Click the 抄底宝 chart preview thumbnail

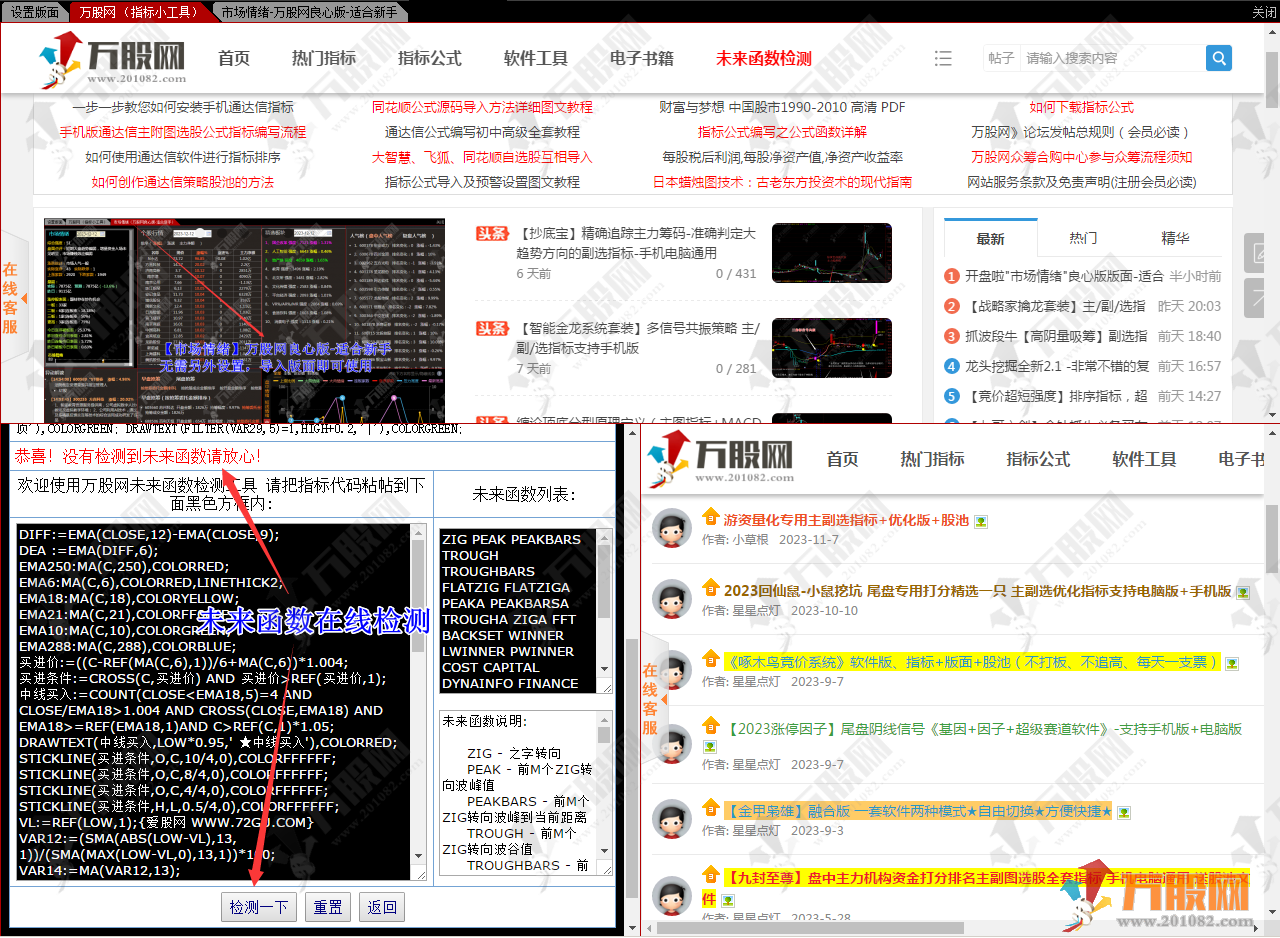(x=831, y=253)
